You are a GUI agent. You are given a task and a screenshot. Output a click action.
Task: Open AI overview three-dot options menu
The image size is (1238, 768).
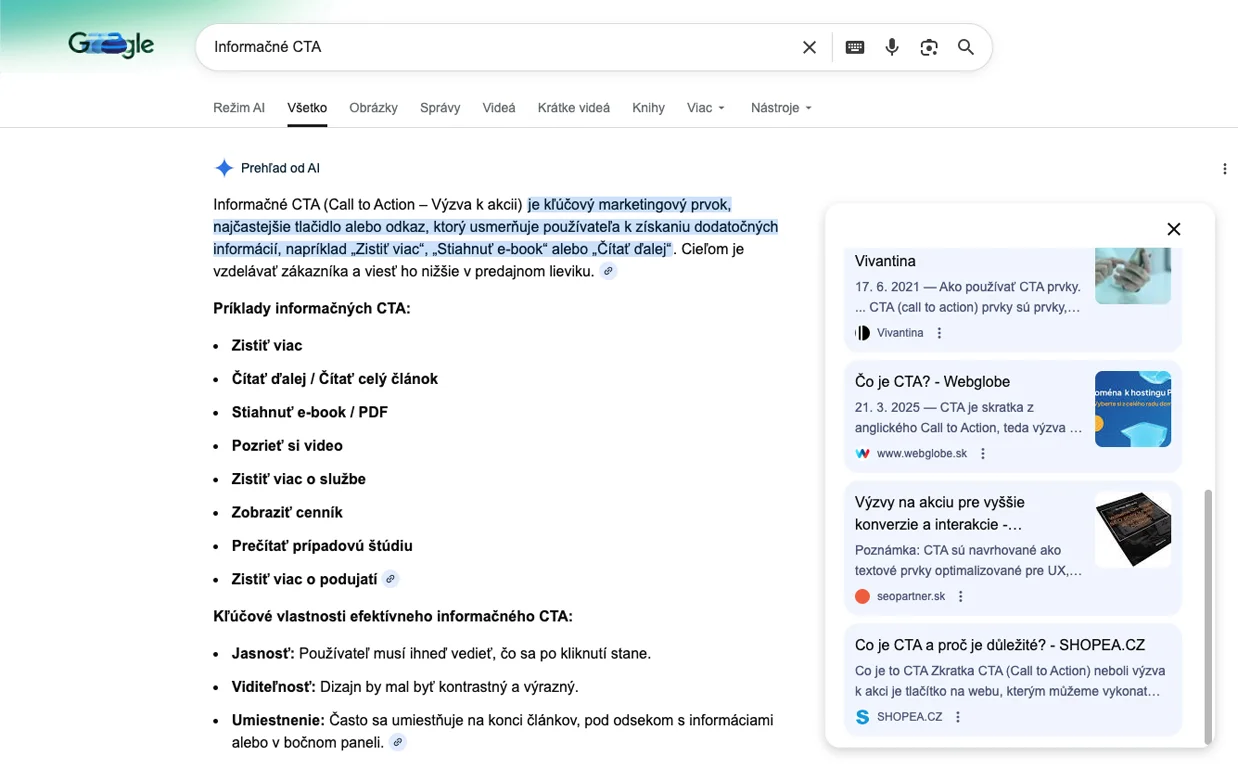coord(1224,169)
